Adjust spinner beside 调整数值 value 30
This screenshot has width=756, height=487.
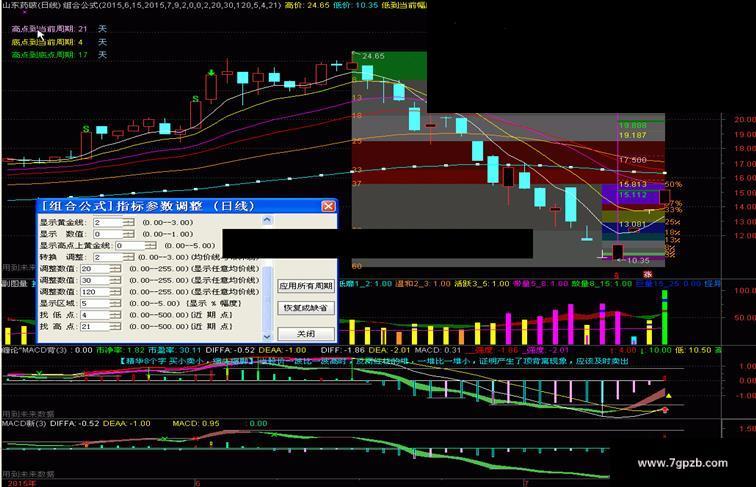click(115, 280)
